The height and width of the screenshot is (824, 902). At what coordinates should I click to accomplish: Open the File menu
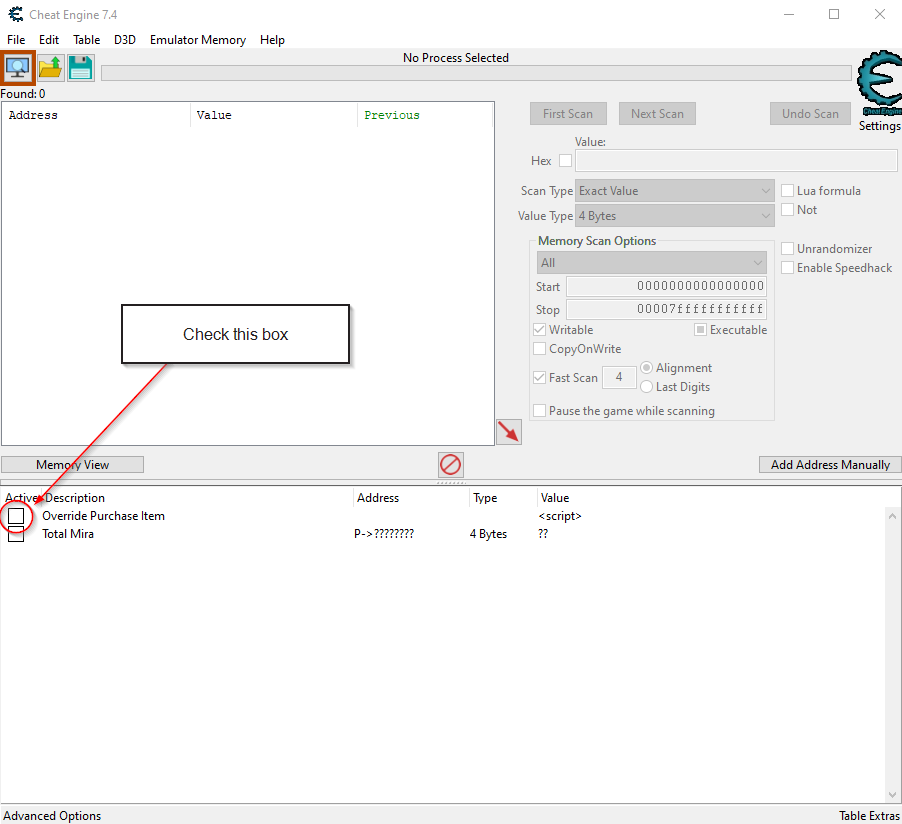16,40
